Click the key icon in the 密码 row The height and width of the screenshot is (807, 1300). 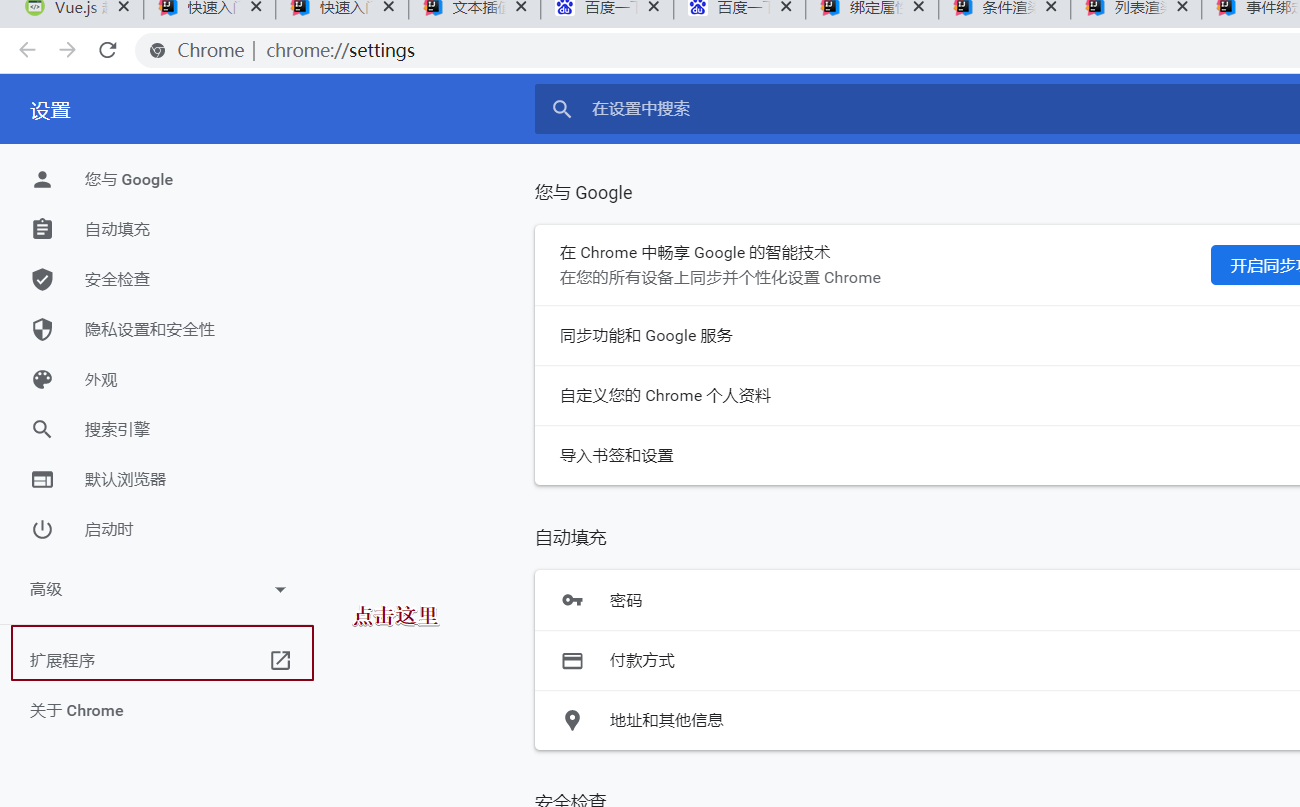click(x=572, y=600)
